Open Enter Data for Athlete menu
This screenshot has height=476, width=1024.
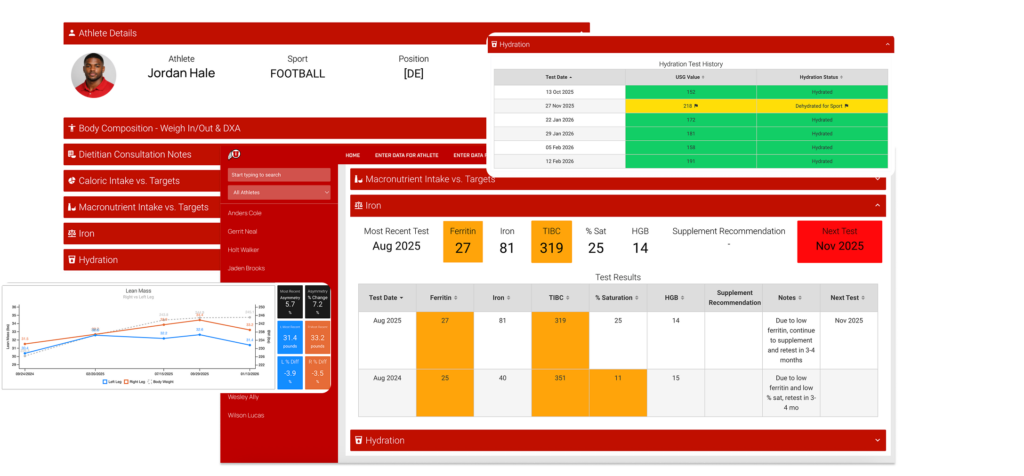[x=407, y=155]
